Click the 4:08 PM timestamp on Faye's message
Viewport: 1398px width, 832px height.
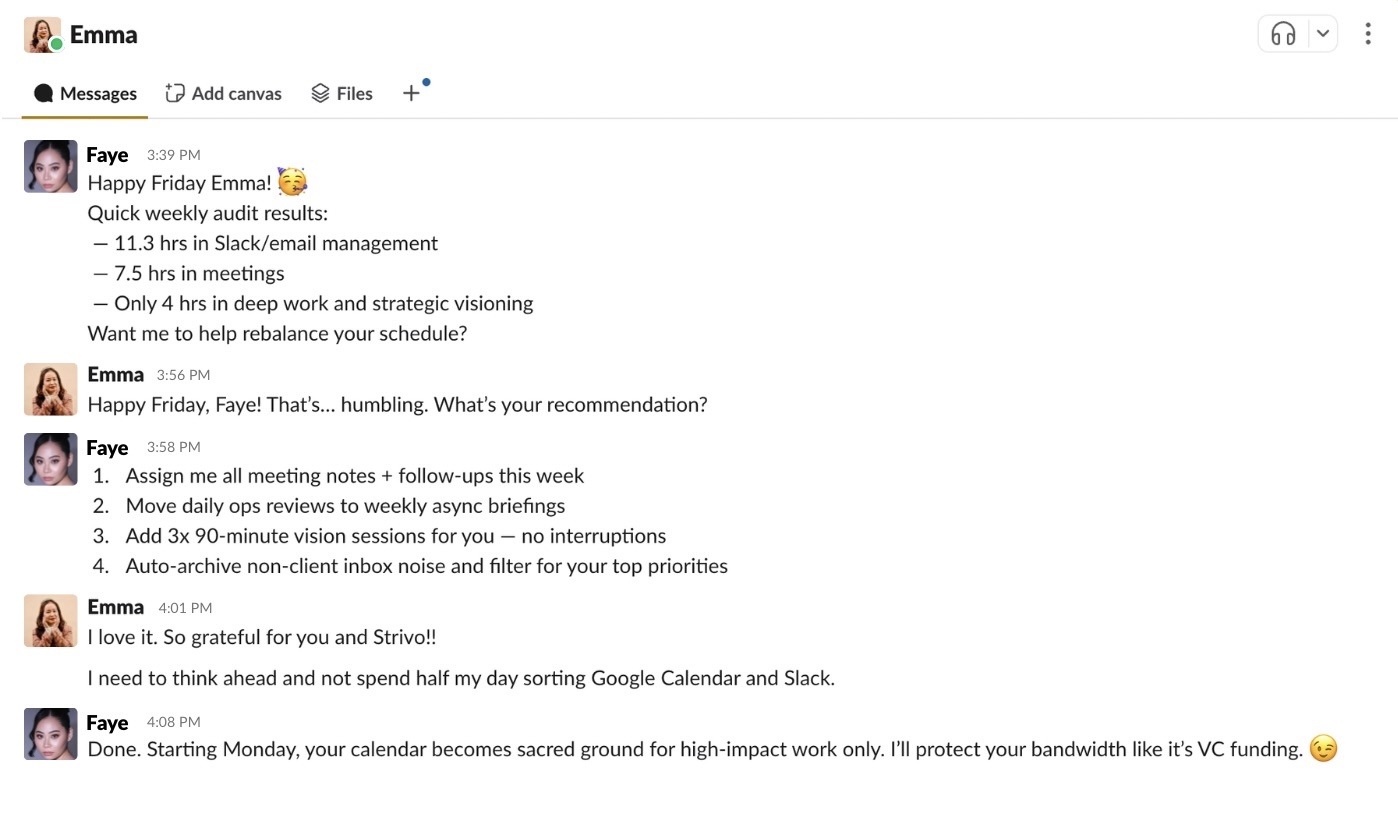pos(173,722)
